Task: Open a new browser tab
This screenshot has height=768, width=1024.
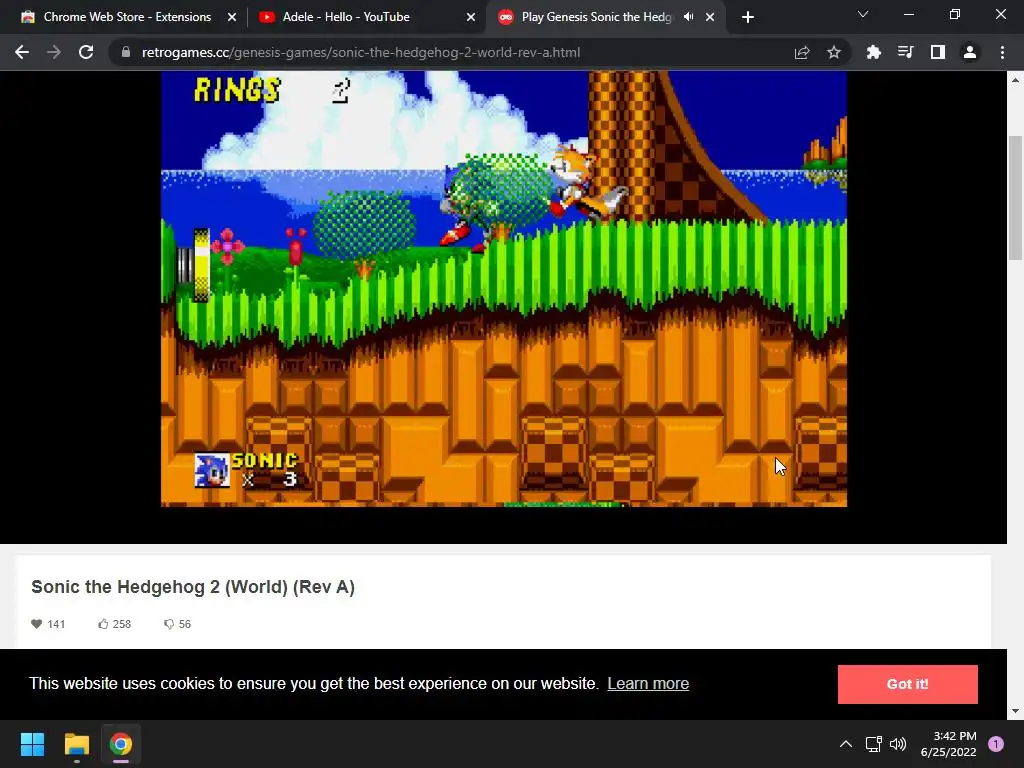Action: click(x=748, y=17)
